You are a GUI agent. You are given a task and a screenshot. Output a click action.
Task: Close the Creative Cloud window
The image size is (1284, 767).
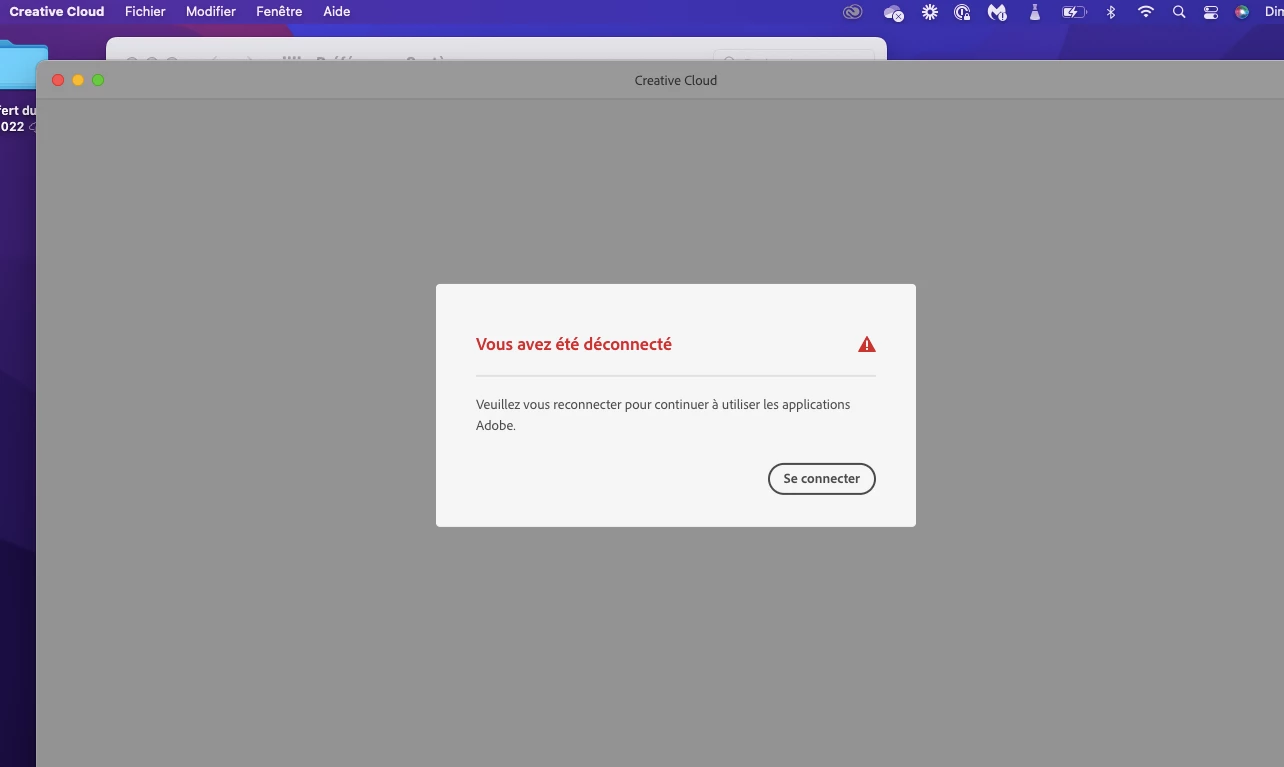coord(58,80)
